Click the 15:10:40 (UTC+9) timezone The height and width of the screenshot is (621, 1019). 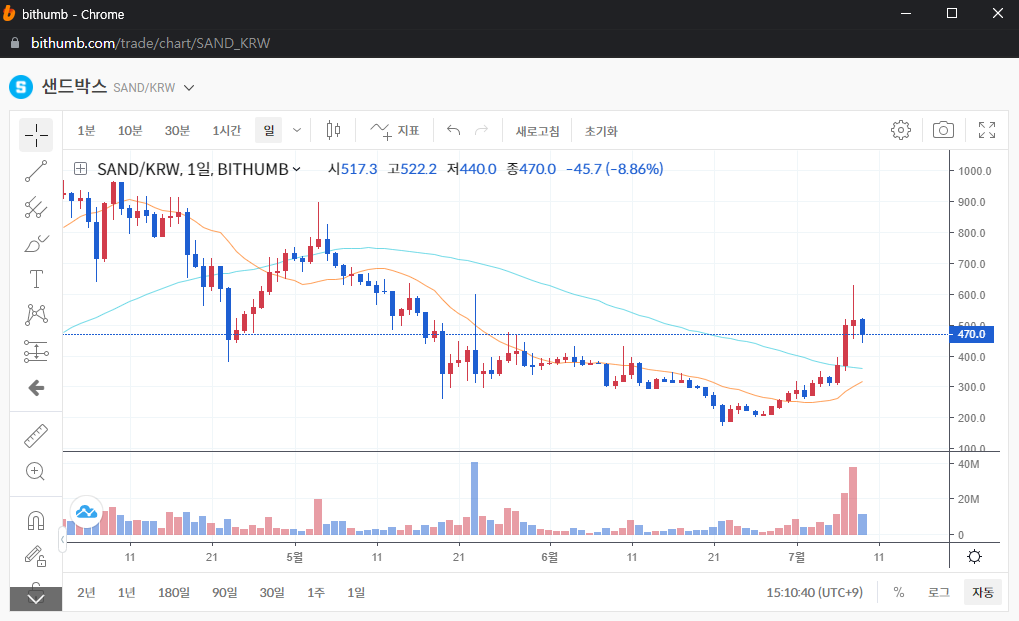click(x=814, y=592)
